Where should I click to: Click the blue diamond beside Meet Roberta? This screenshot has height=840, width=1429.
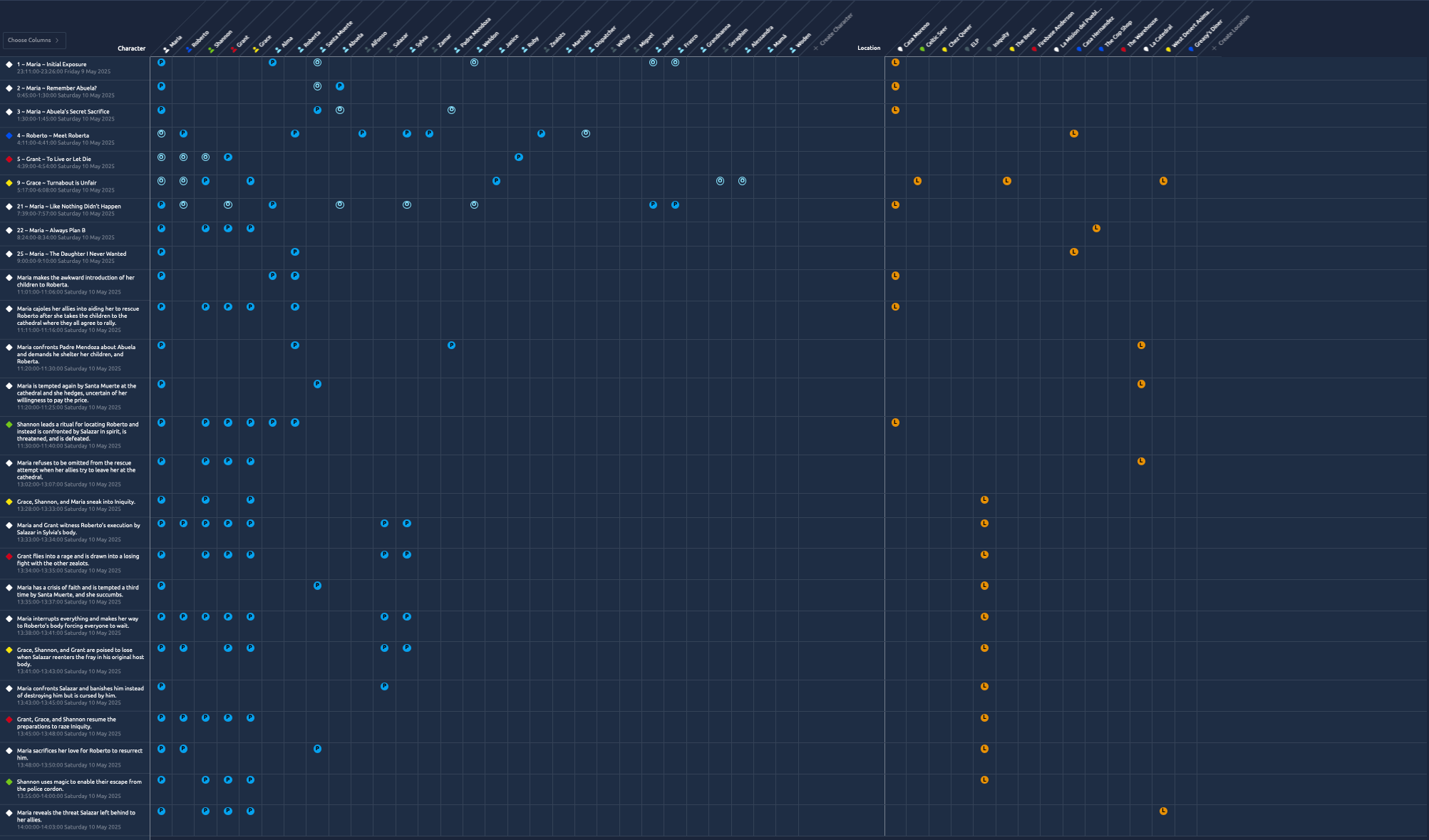pos(9,135)
